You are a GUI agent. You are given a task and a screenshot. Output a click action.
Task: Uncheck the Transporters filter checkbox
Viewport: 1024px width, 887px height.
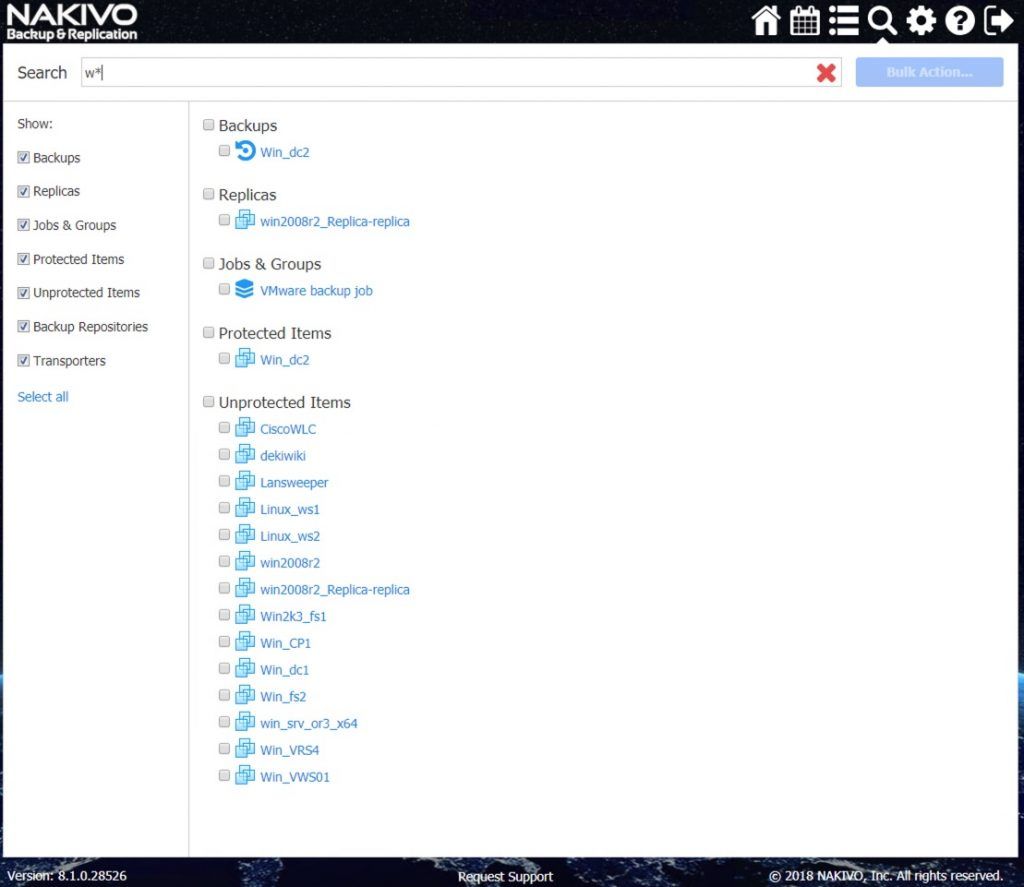tap(24, 360)
